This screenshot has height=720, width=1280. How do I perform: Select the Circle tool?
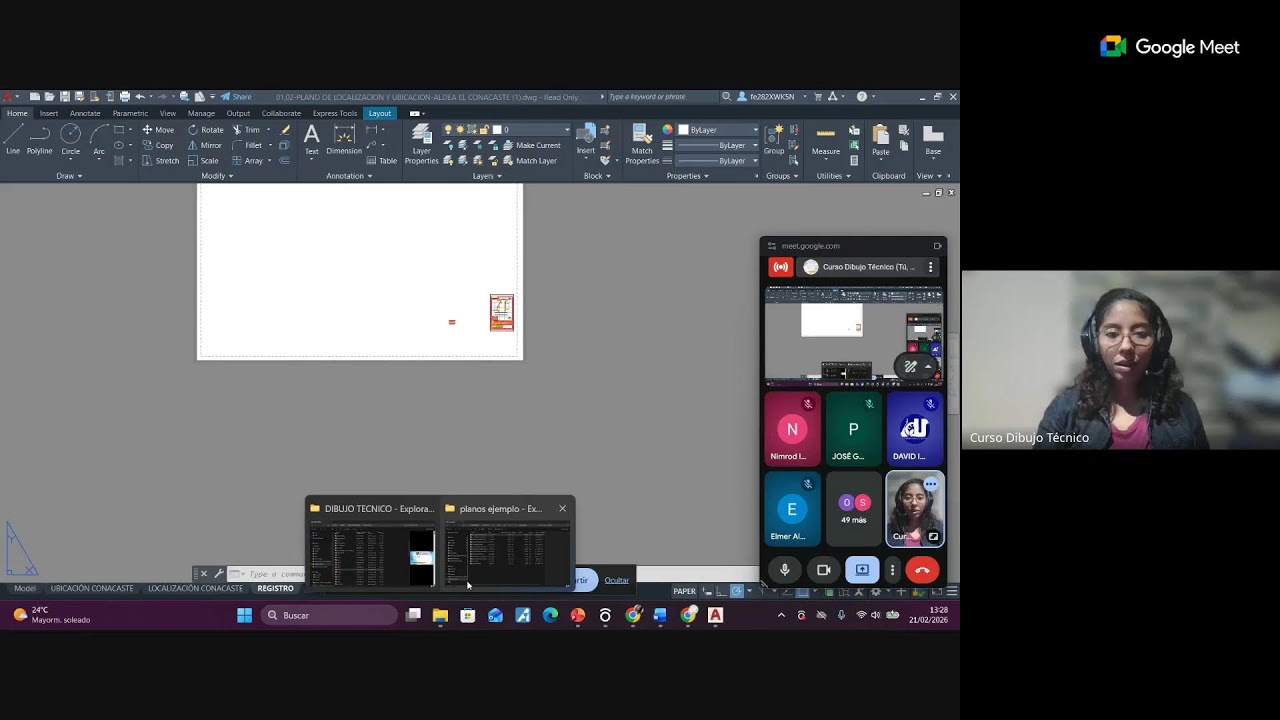[x=71, y=140]
